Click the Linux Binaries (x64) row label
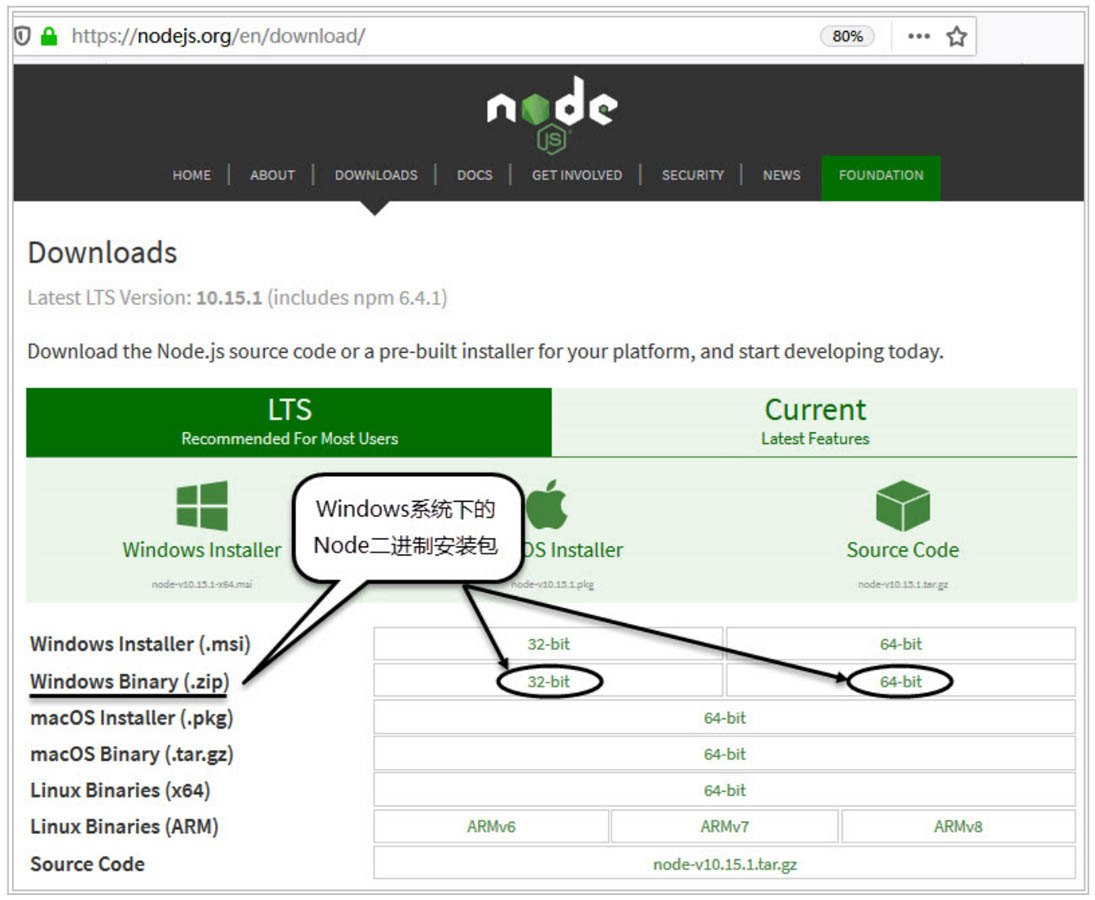The image size is (1095, 900). [x=120, y=790]
